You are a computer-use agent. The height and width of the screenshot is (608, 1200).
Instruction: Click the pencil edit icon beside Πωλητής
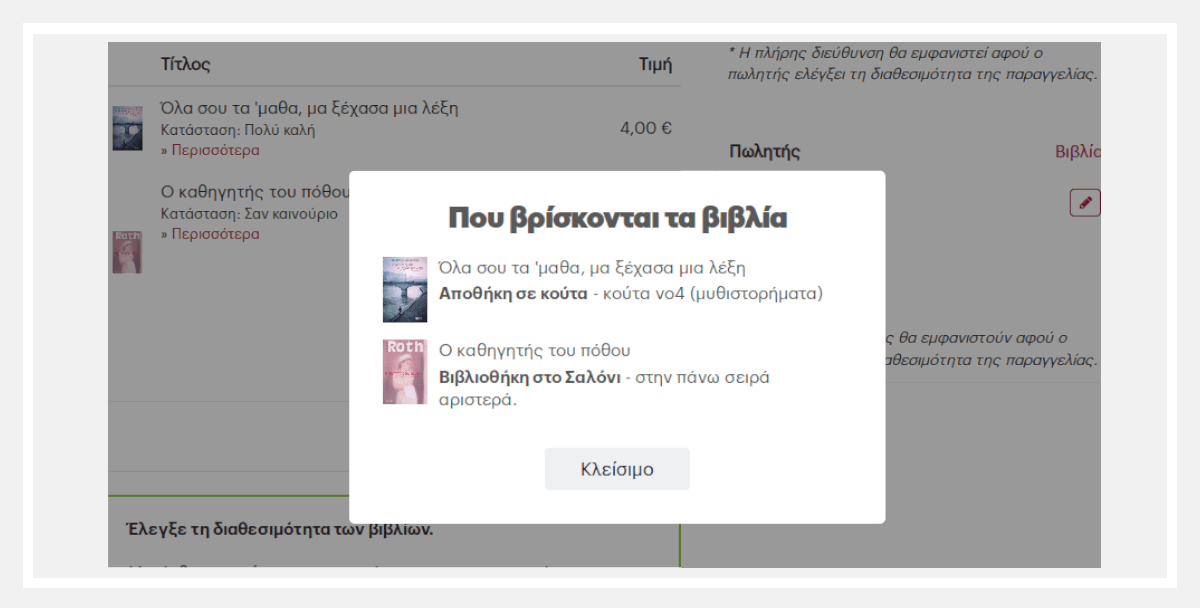click(1085, 203)
